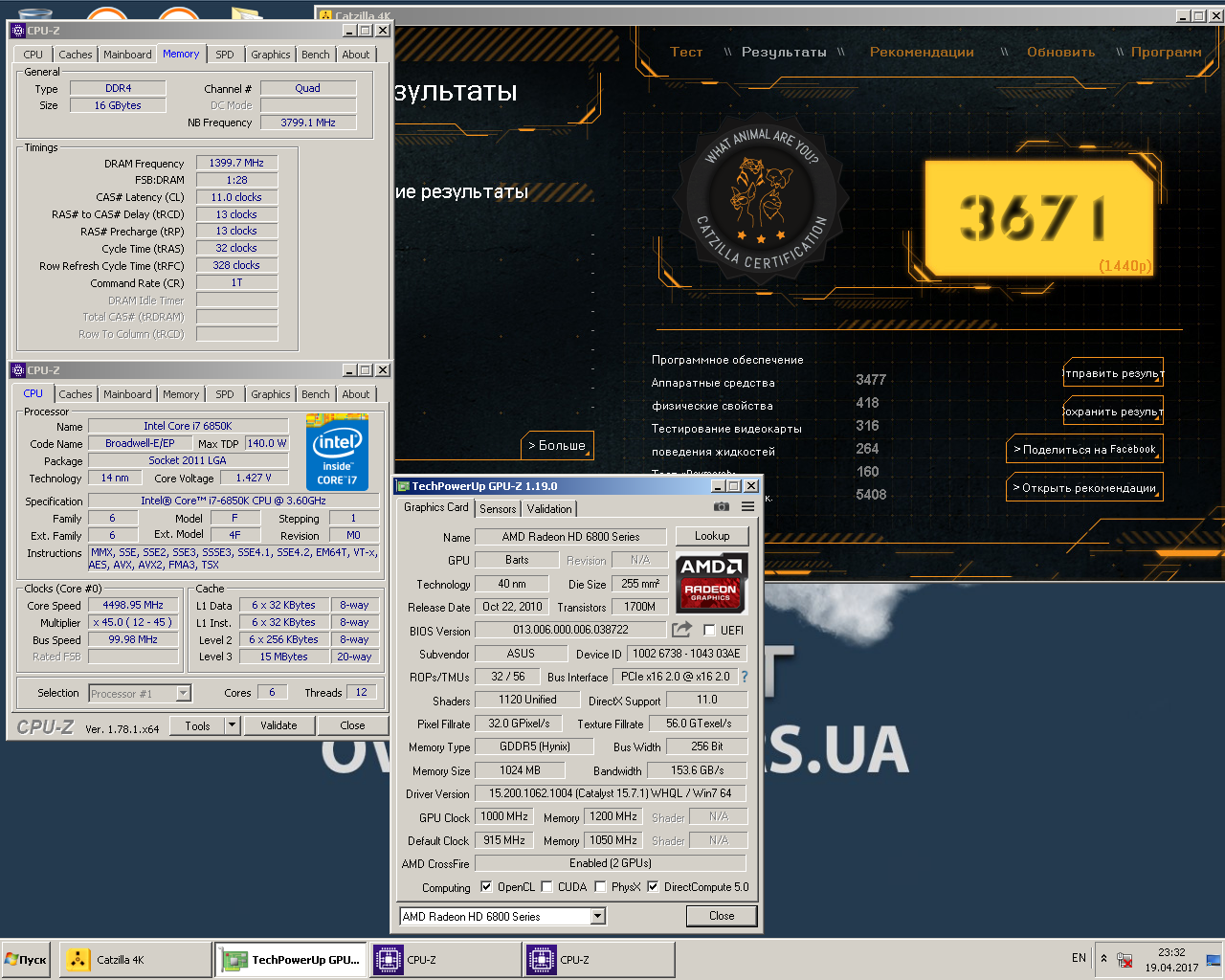Click the Lookup button in GPU-Z
Screen dimensions: 1225x980
point(712,536)
